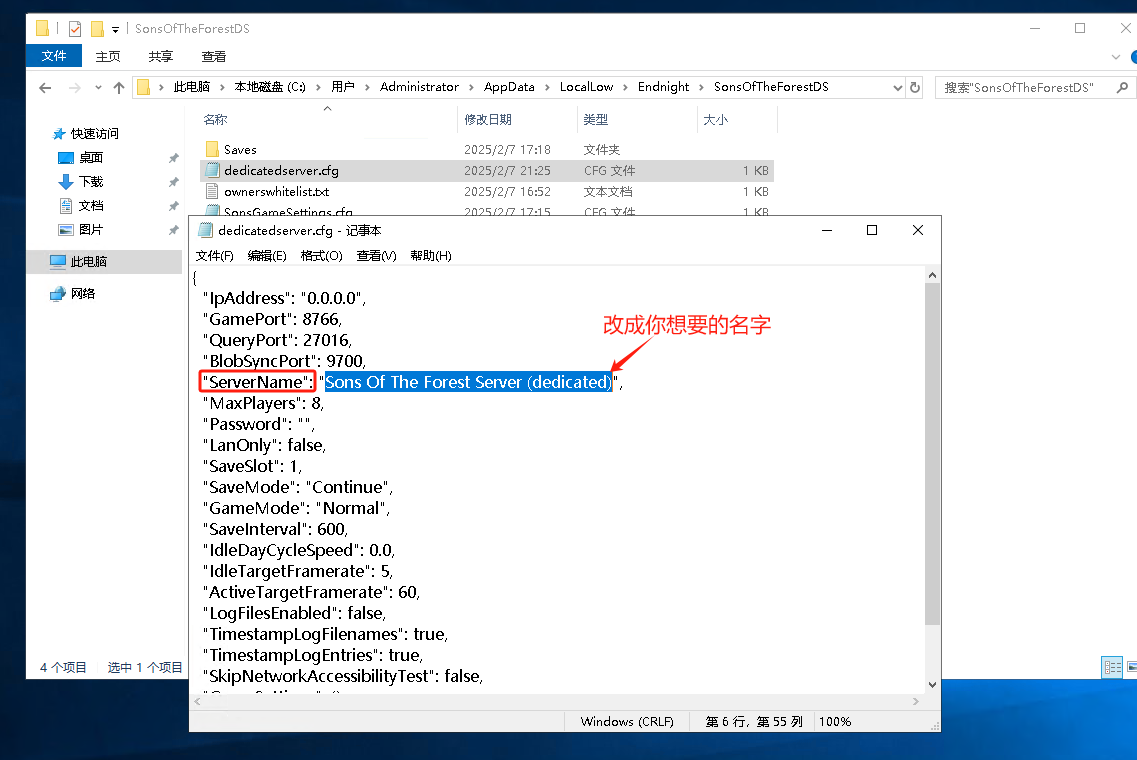Click 本地磁盘 (C:) in the breadcrumb
1137x760 pixels.
[270, 87]
